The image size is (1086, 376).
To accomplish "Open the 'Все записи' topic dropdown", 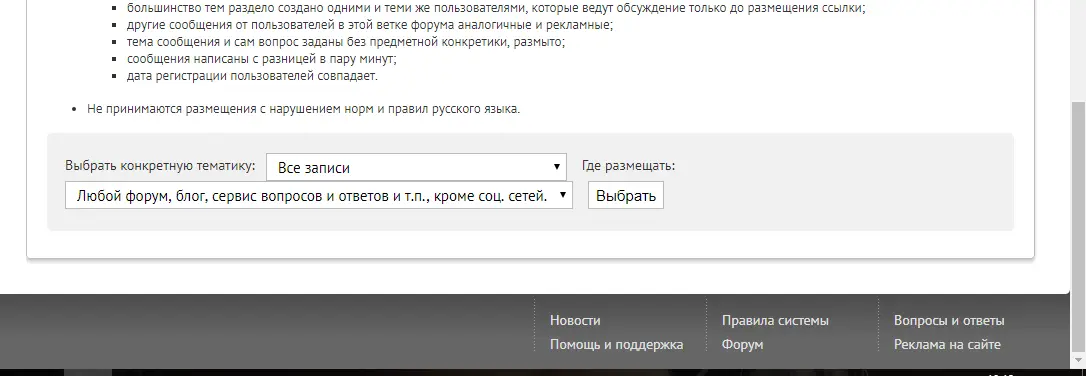I will coord(416,167).
